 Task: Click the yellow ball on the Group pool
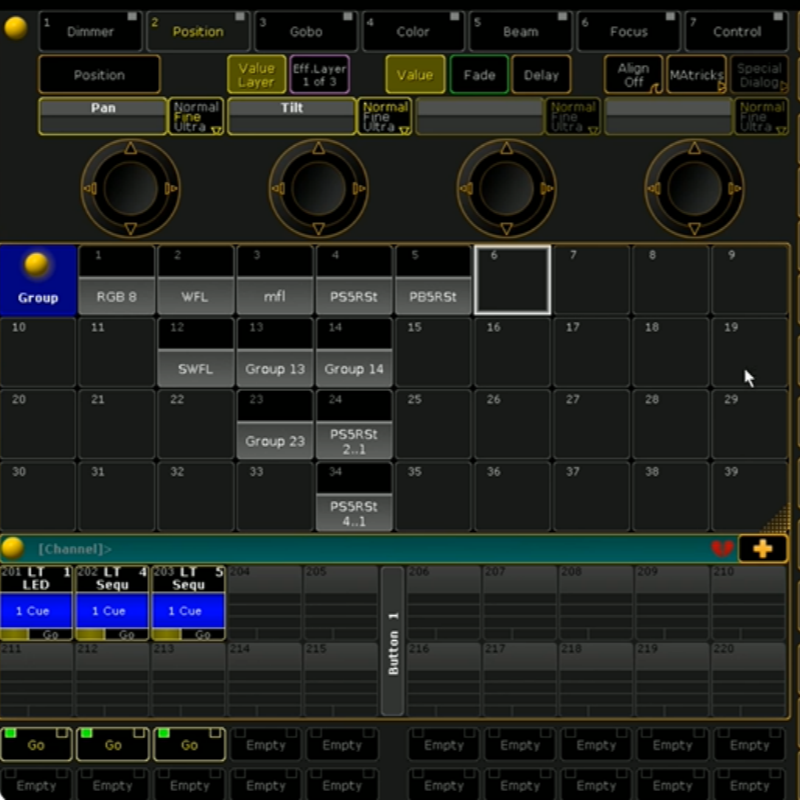pos(37,265)
